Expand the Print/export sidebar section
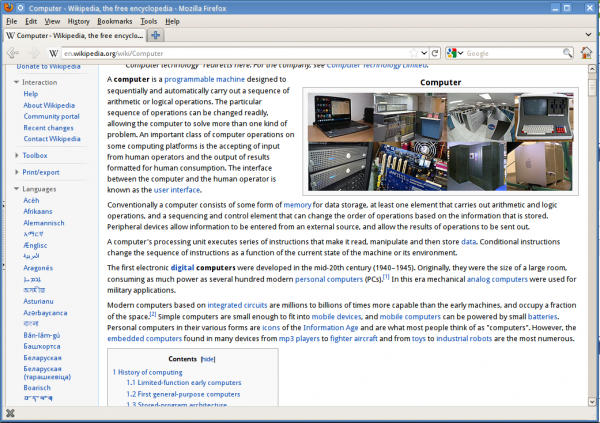Image resolution: width=600 pixels, height=423 pixels. [x=16, y=172]
